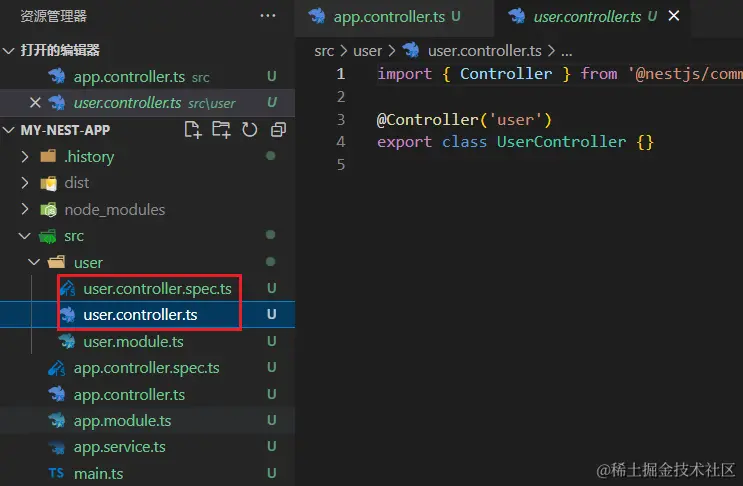Open app.module.ts in the file tree
Viewport: 743px width, 486px height.
click(x=147, y=421)
